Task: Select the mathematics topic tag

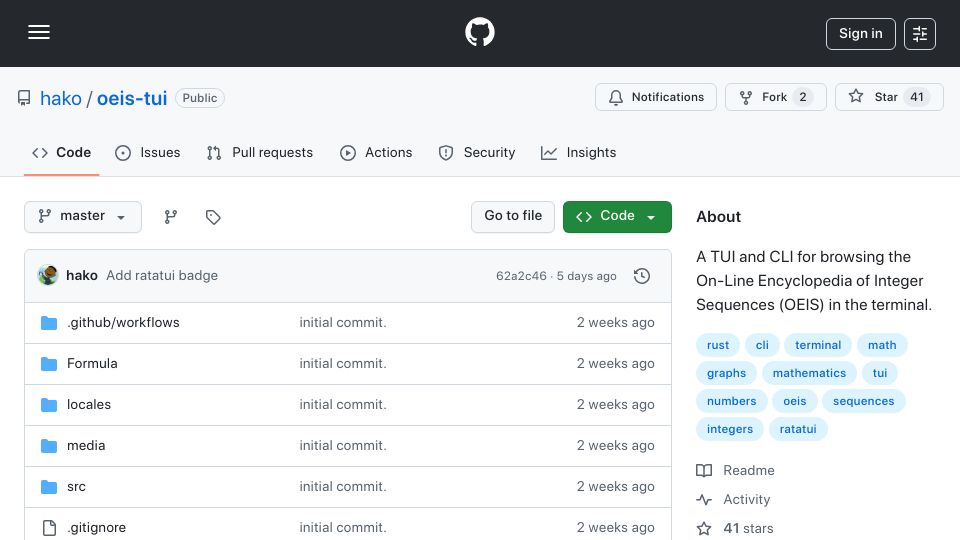Action: (809, 373)
